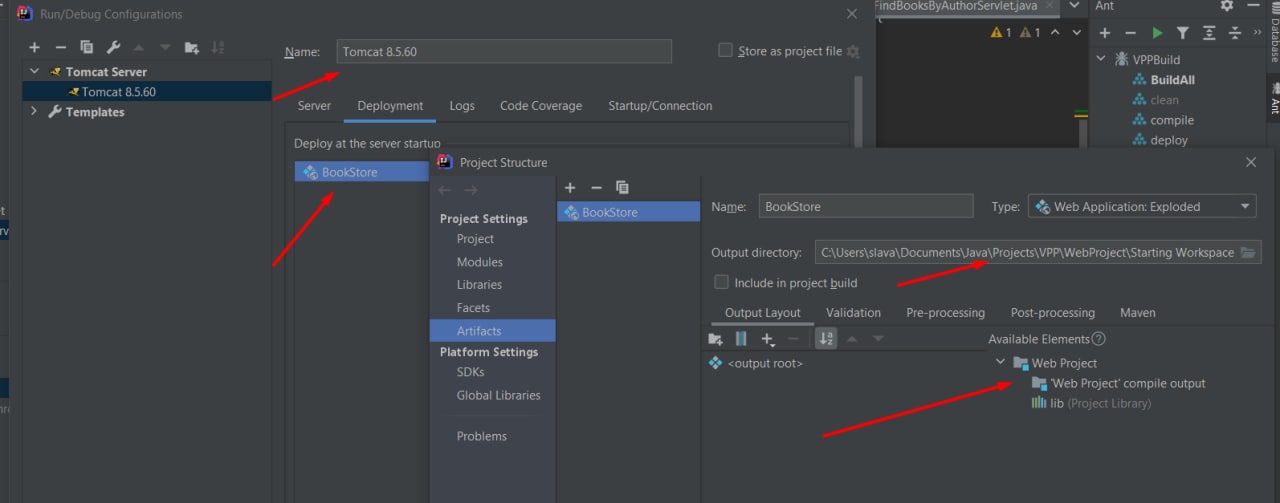Open the Code Coverage tab

click(x=541, y=106)
